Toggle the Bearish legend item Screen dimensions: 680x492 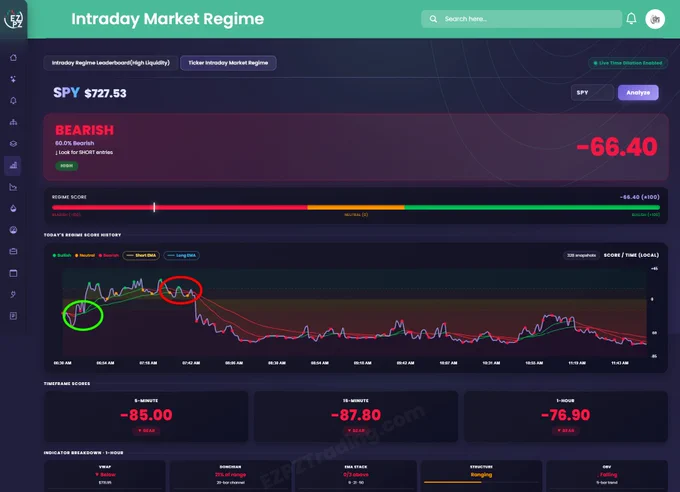(x=109, y=256)
